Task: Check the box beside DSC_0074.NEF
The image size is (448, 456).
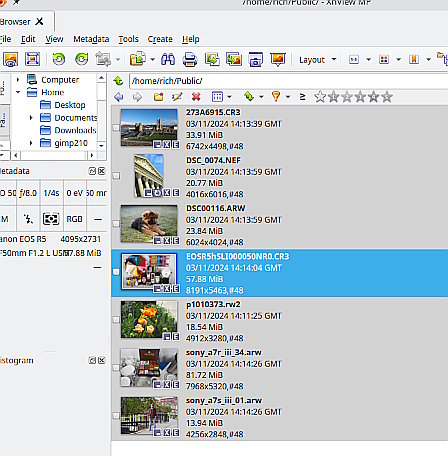Action: [116, 176]
